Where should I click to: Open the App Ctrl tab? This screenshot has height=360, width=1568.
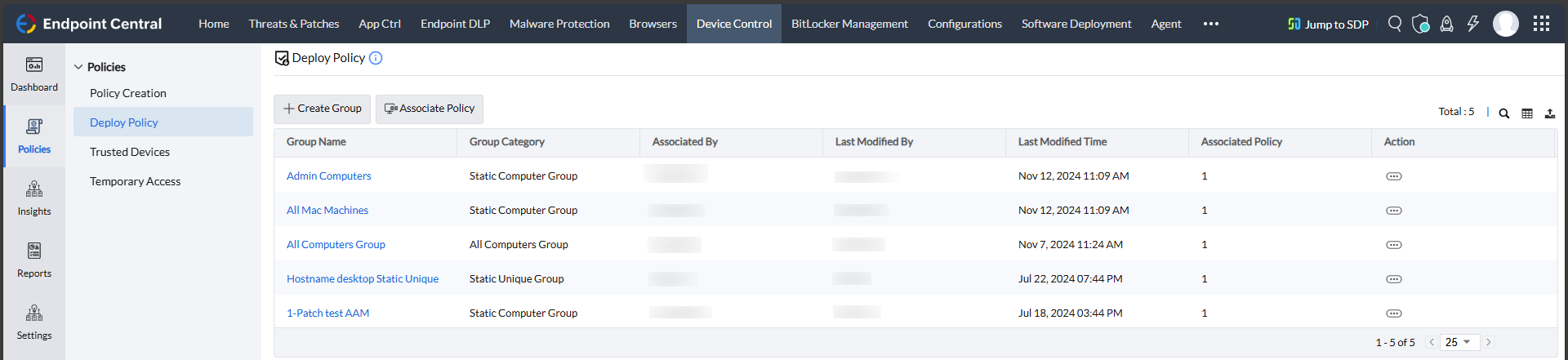pyautogui.click(x=380, y=24)
